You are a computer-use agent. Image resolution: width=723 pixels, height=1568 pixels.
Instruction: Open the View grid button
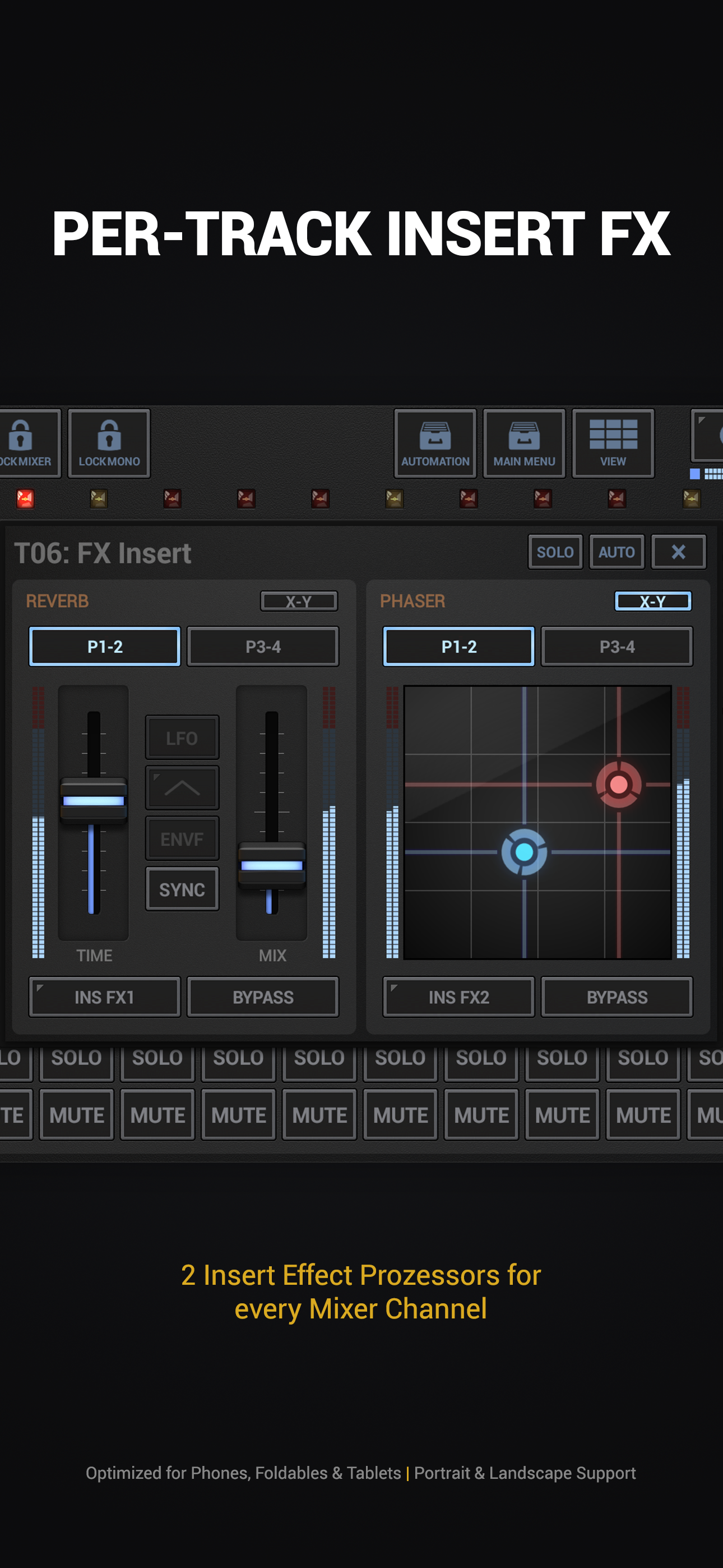click(x=613, y=443)
